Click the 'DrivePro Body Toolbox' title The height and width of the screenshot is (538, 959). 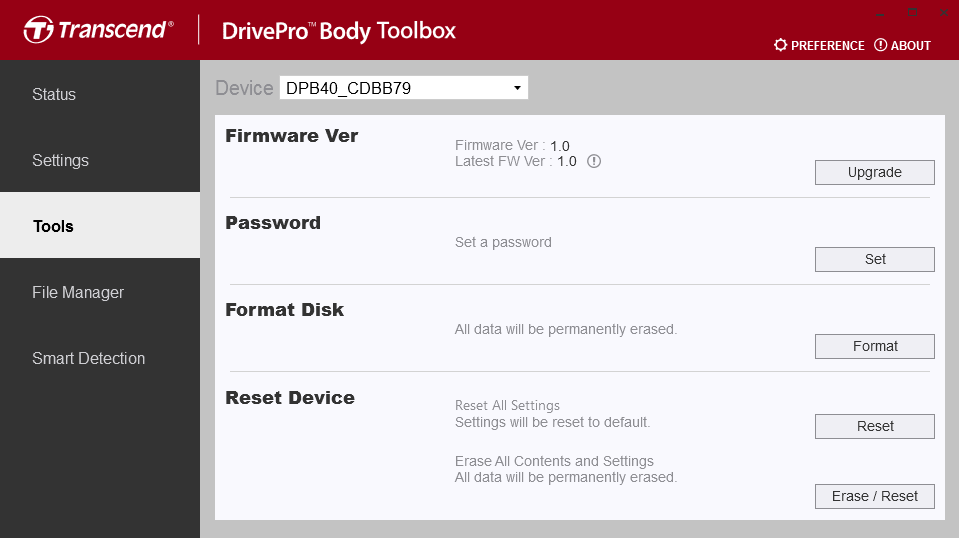339,31
